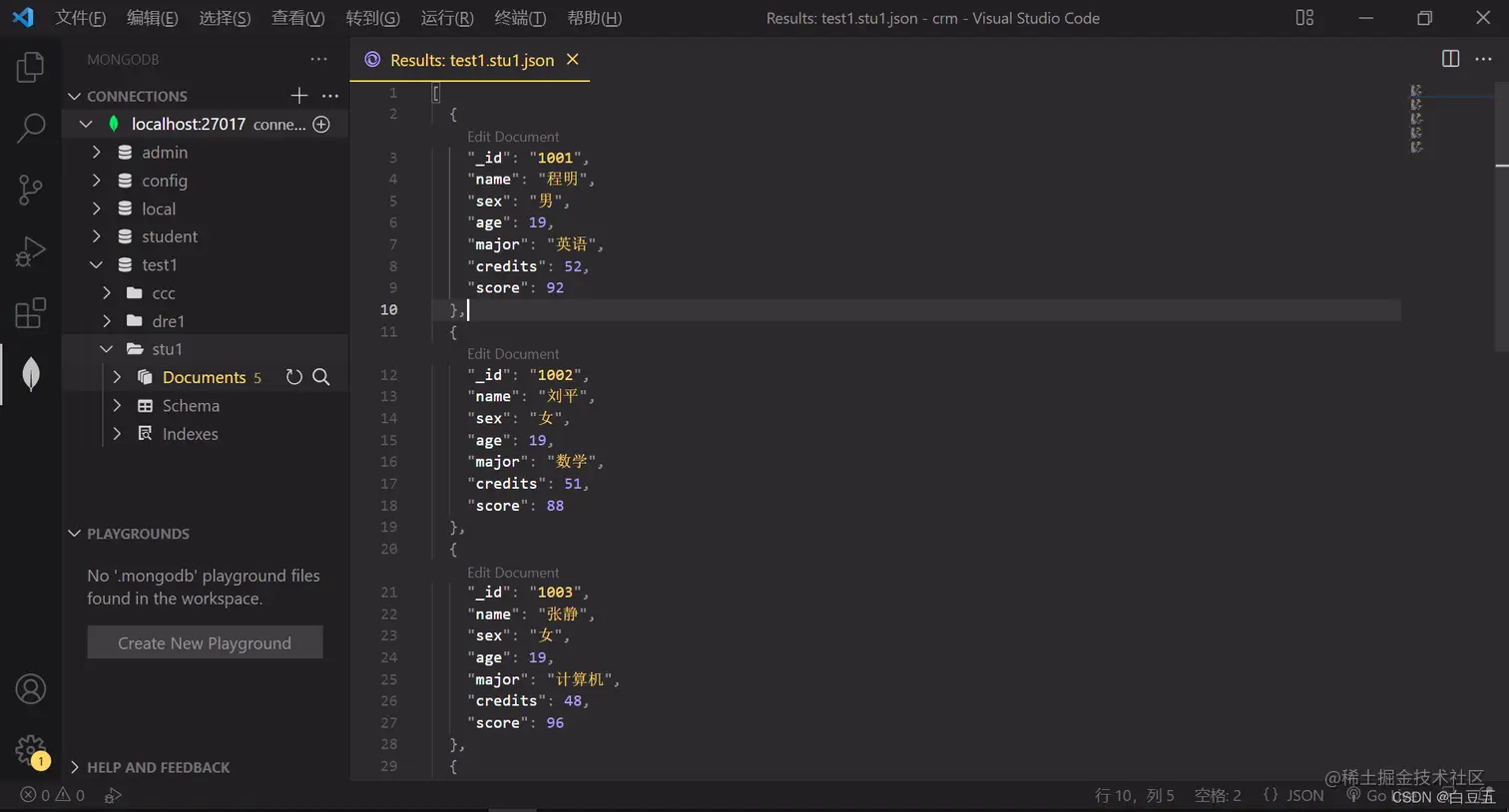Select the Results: test1.stu1.json tab
The height and width of the screenshot is (812, 1509).
tap(471, 60)
